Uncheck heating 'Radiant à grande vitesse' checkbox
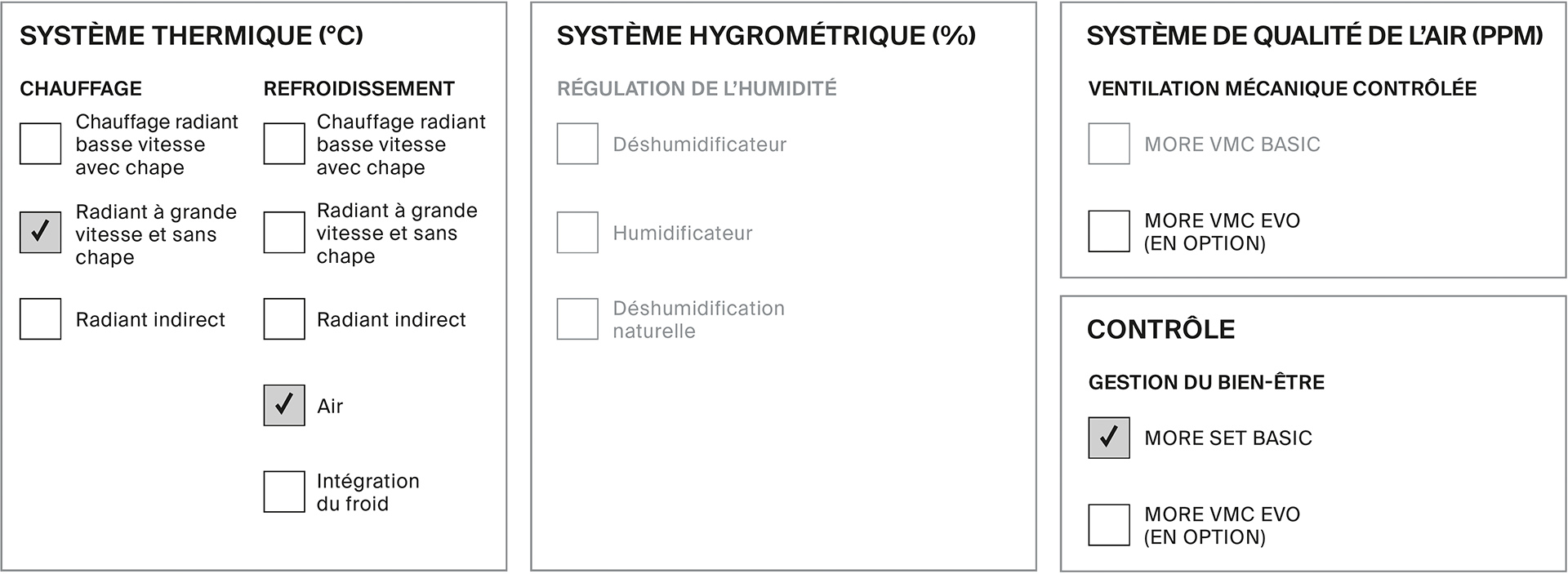Image resolution: width=1568 pixels, height=574 pixels. click(x=40, y=232)
